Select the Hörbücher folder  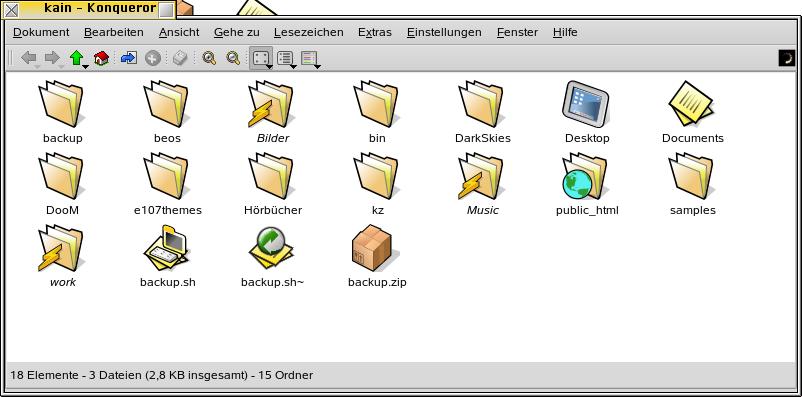click(273, 185)
